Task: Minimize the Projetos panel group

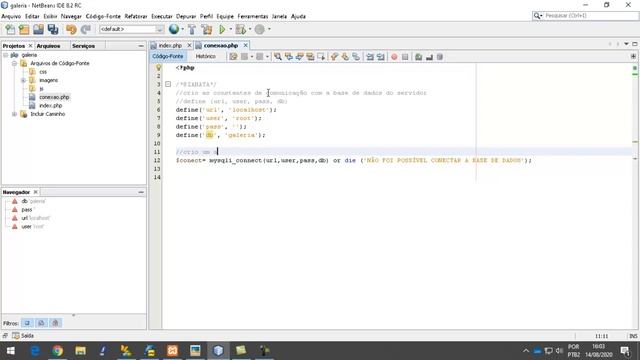Action: [141, 46]
